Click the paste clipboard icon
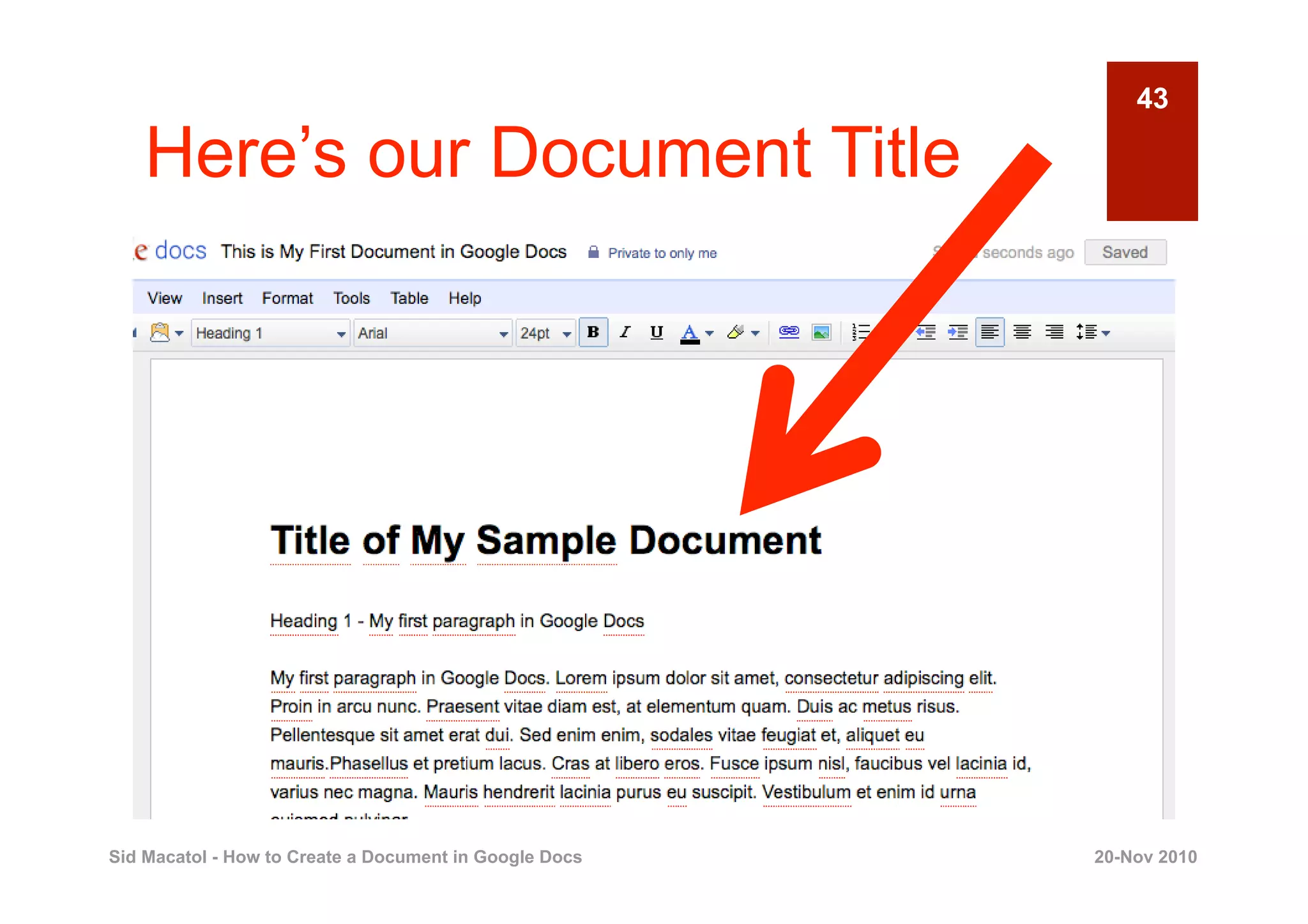Image resolution: width=1308 pixels, height=924 pixels. (x=159, y=332)
